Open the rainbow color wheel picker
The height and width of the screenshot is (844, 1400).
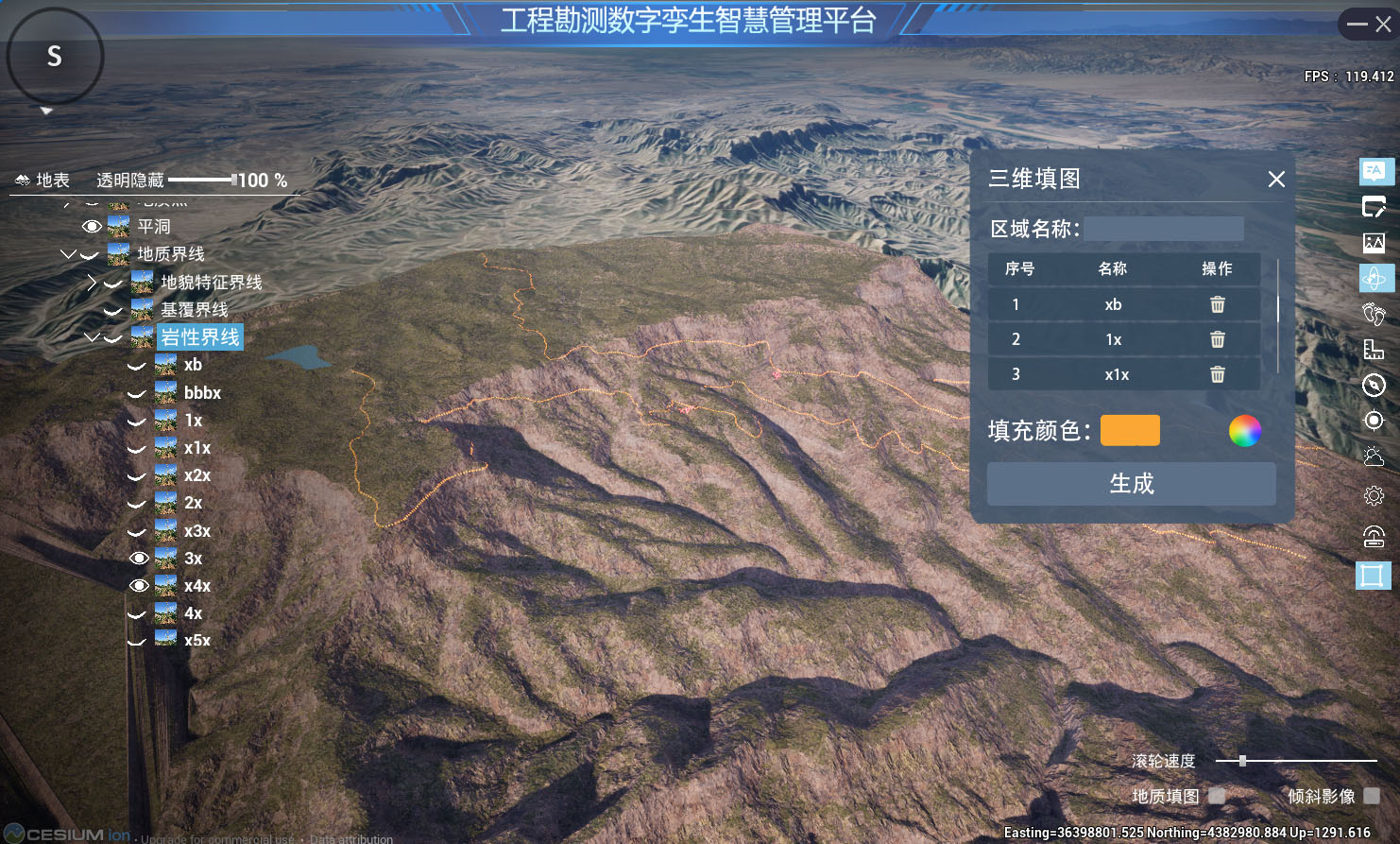click(x=1244, y=431)
